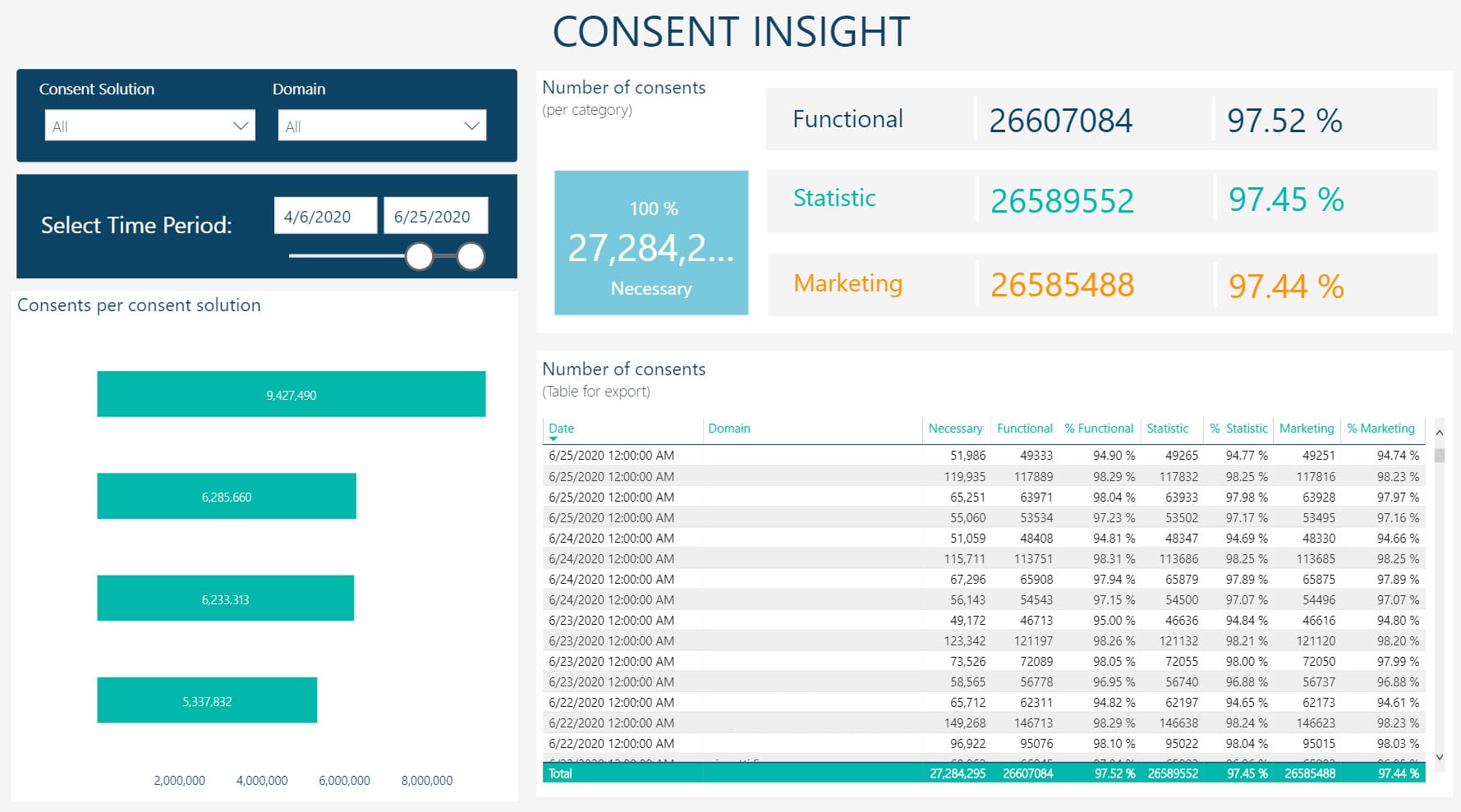Click the 2,000,000 axis label
The image size is (1461, 812).
click(180, 780)
